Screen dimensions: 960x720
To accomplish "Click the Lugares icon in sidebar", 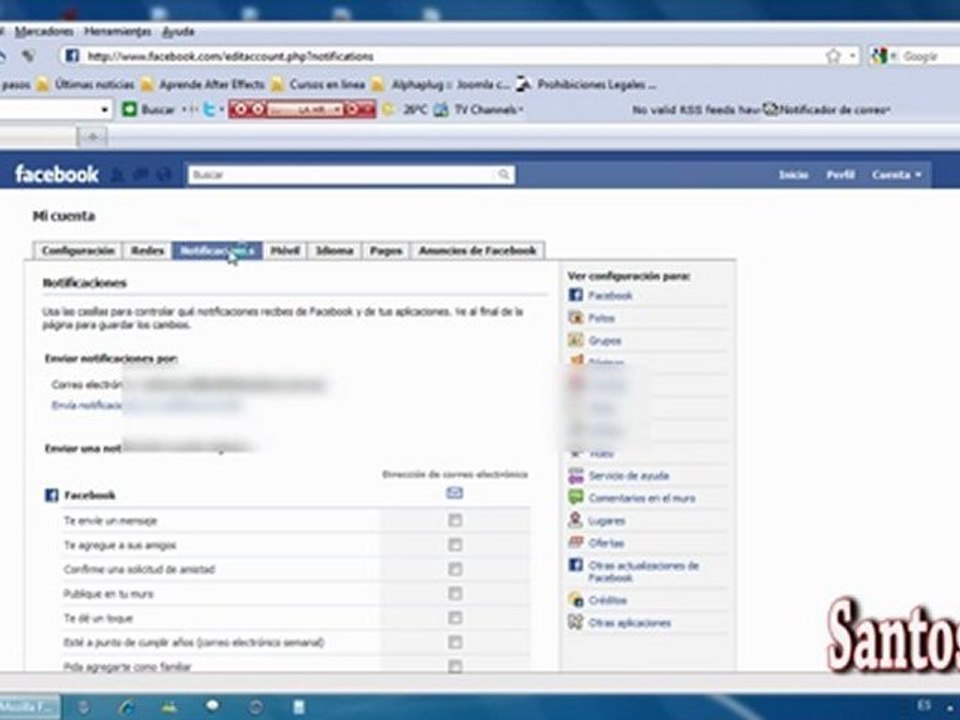I will (576, 520).
